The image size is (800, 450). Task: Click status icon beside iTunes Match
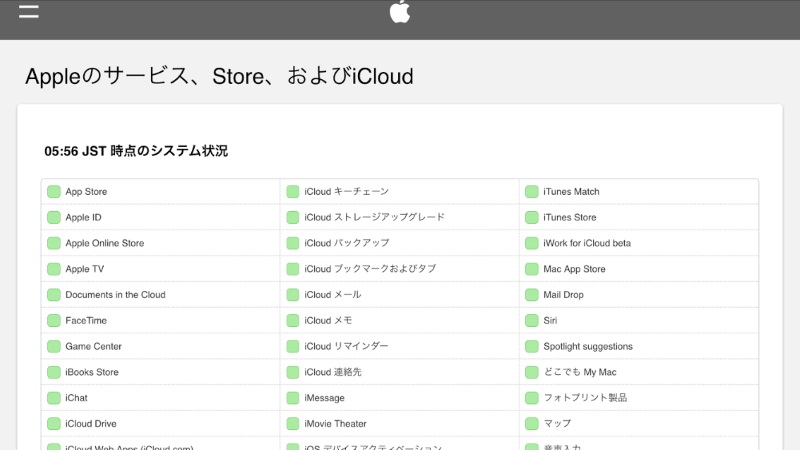click(532, 191)
